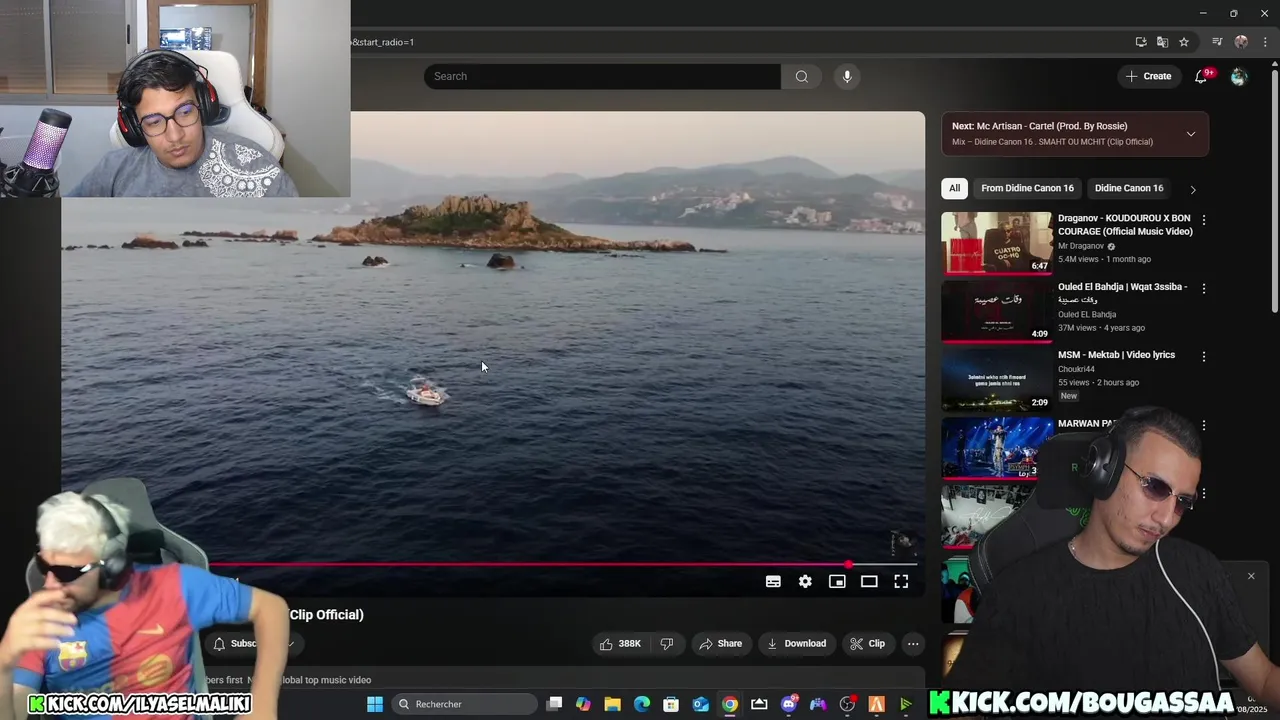Click the search magnifier button

click(x=801, y=76)
